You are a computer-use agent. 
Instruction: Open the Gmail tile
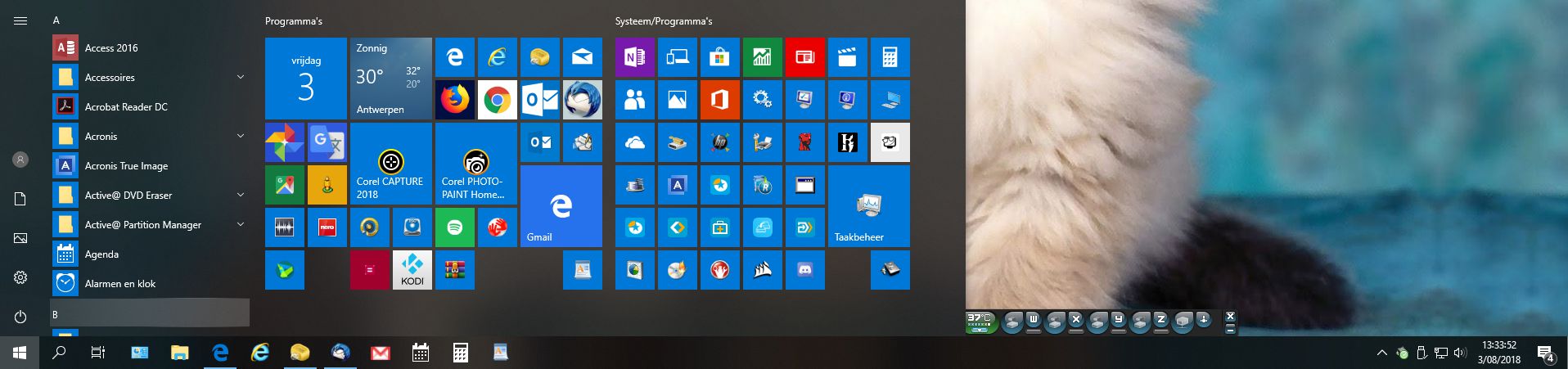(x=561, y=206)
